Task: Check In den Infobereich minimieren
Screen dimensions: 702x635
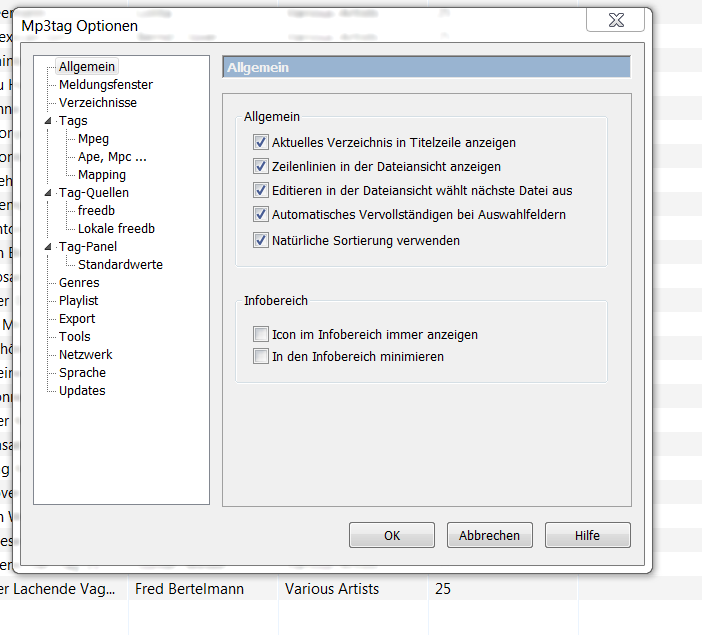Action: point(261,356)
